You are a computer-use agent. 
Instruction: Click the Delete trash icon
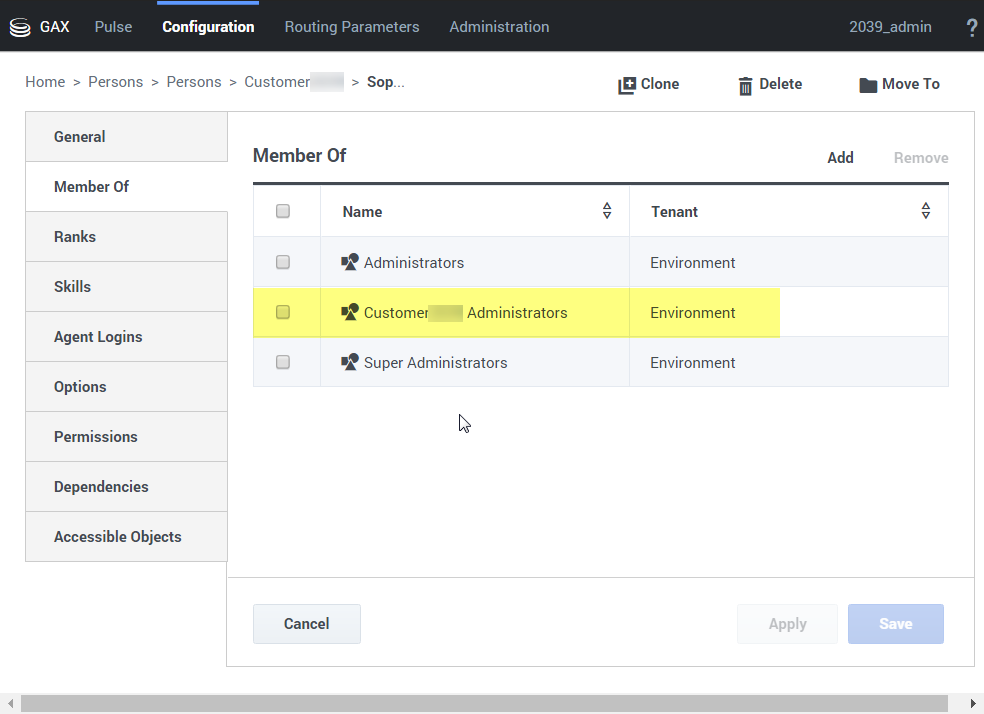[x=745, y=85]
